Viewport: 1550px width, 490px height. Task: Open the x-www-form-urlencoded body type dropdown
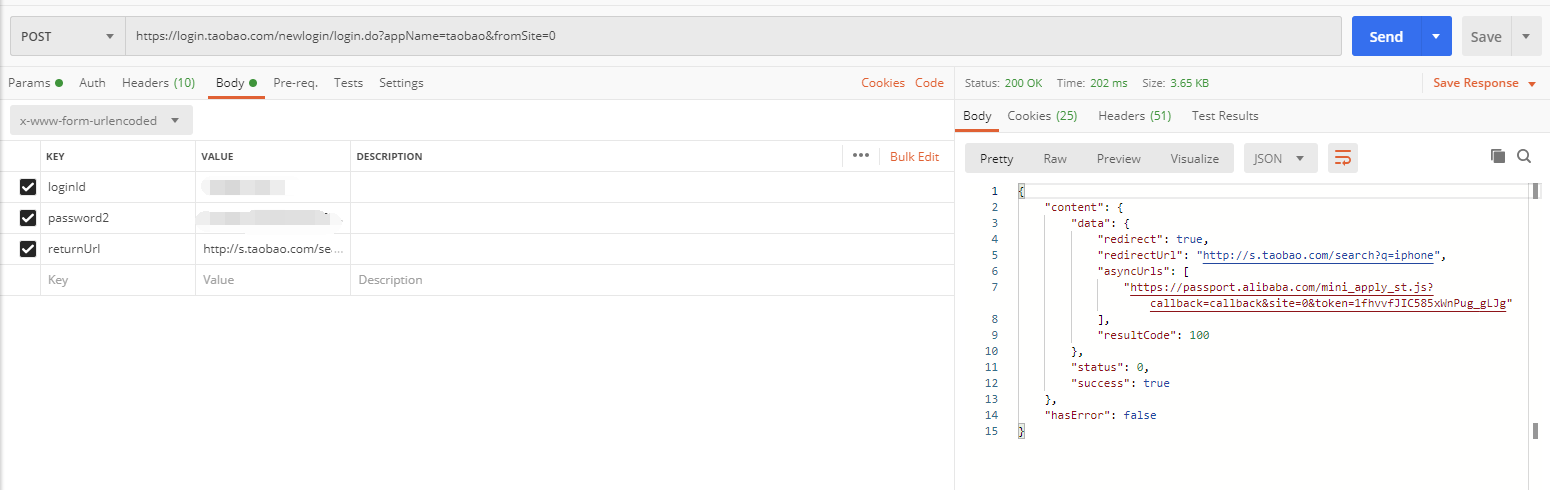pos(101,120)
